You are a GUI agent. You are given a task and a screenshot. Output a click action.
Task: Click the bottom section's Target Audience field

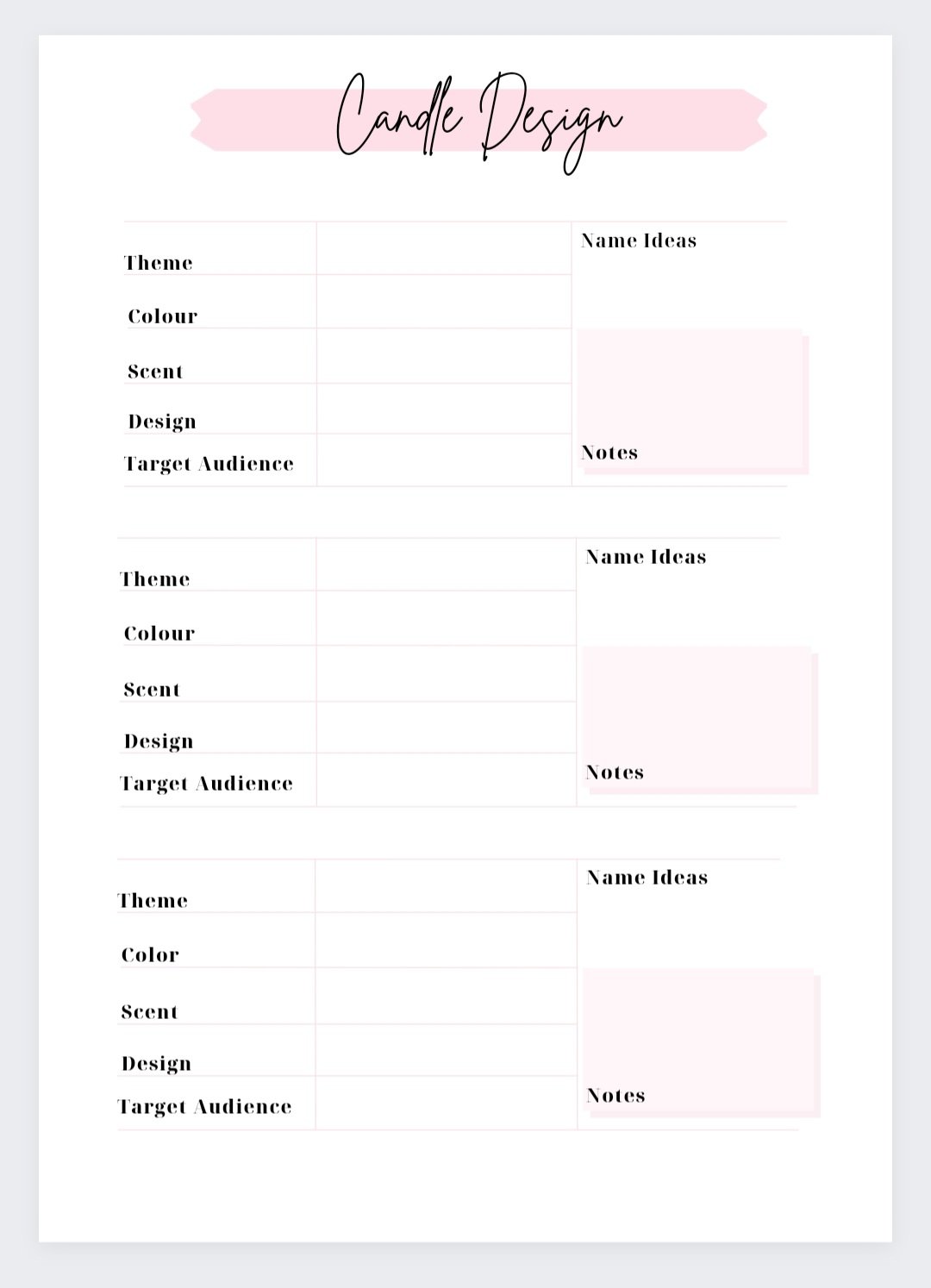pos(445,1103)
